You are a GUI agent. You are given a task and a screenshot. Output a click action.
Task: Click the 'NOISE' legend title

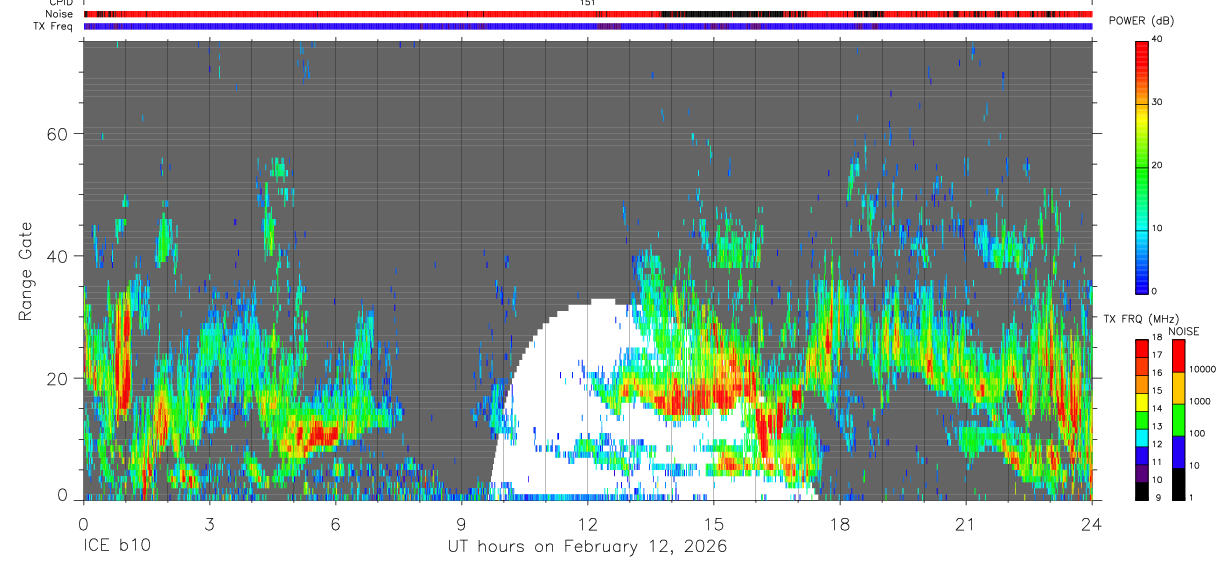click(x=1184, y=331)
